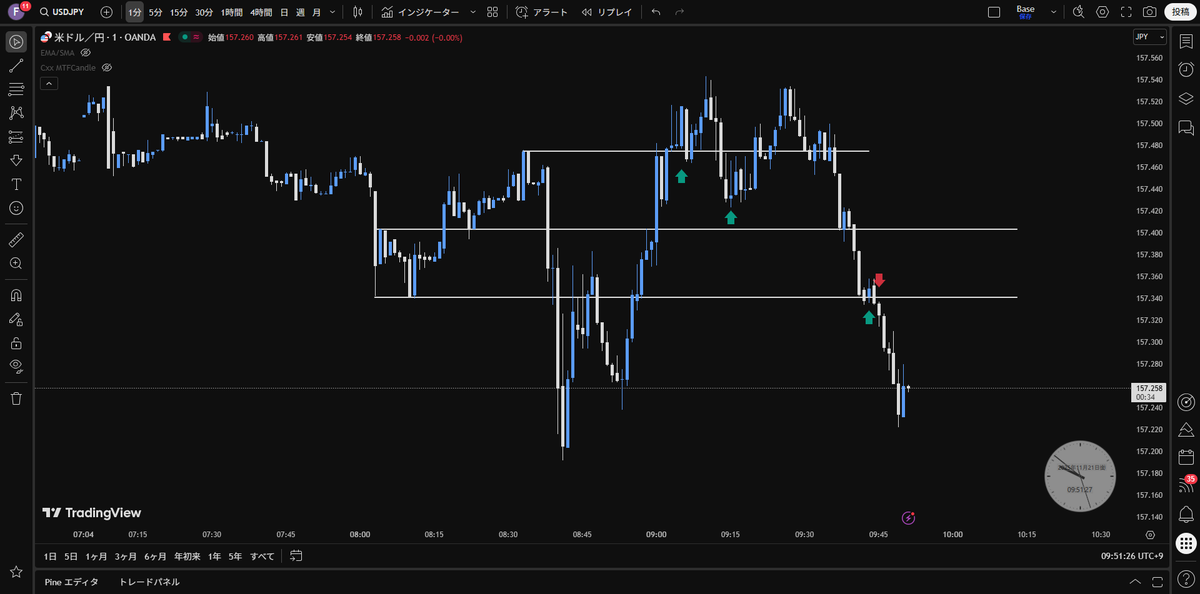The height and width of the screenshot is (594, 1200).
Task: Switch to the 30分 timeframe
Action: pyautogui.click(x=204, y=12)
